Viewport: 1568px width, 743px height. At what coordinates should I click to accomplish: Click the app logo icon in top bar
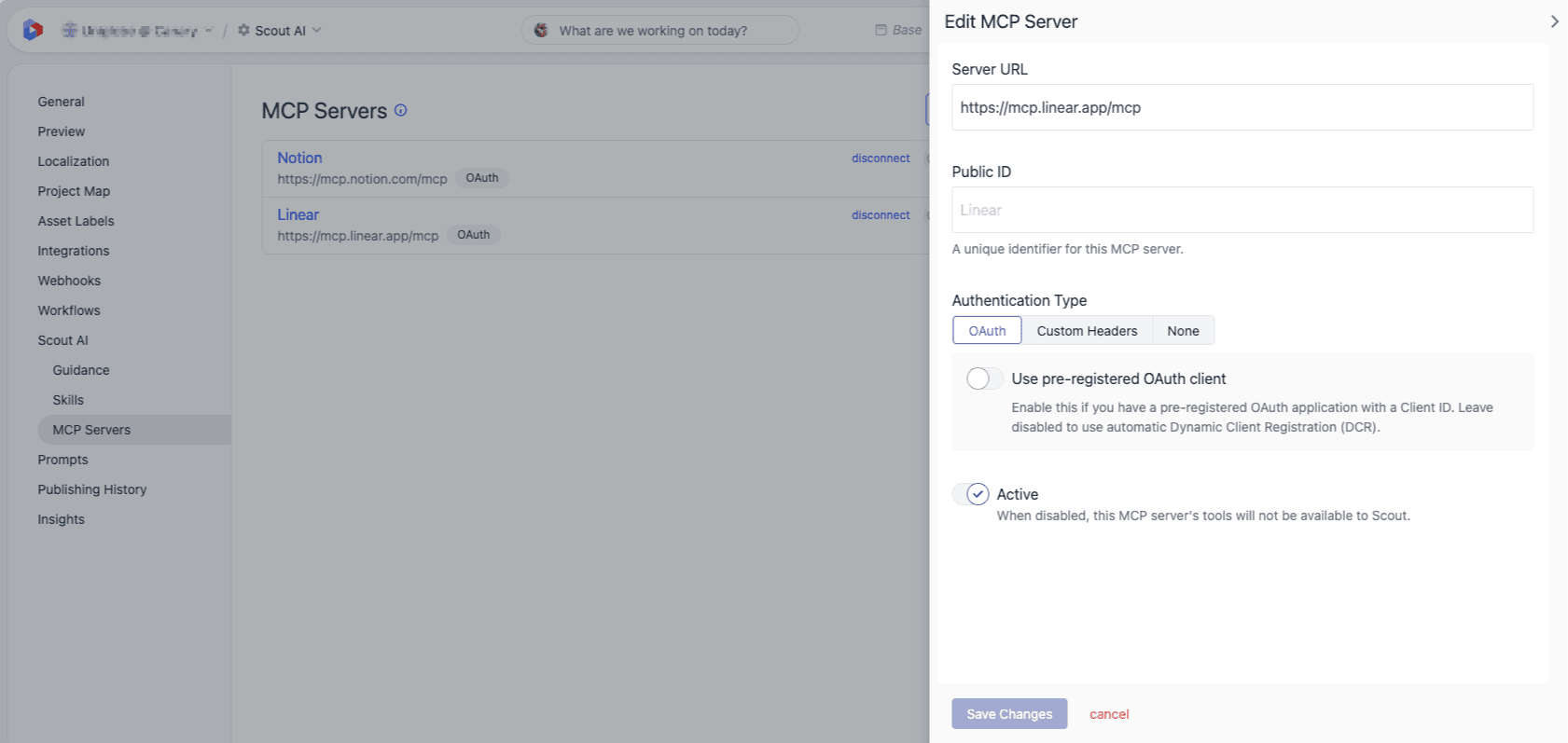click(33, 30)
